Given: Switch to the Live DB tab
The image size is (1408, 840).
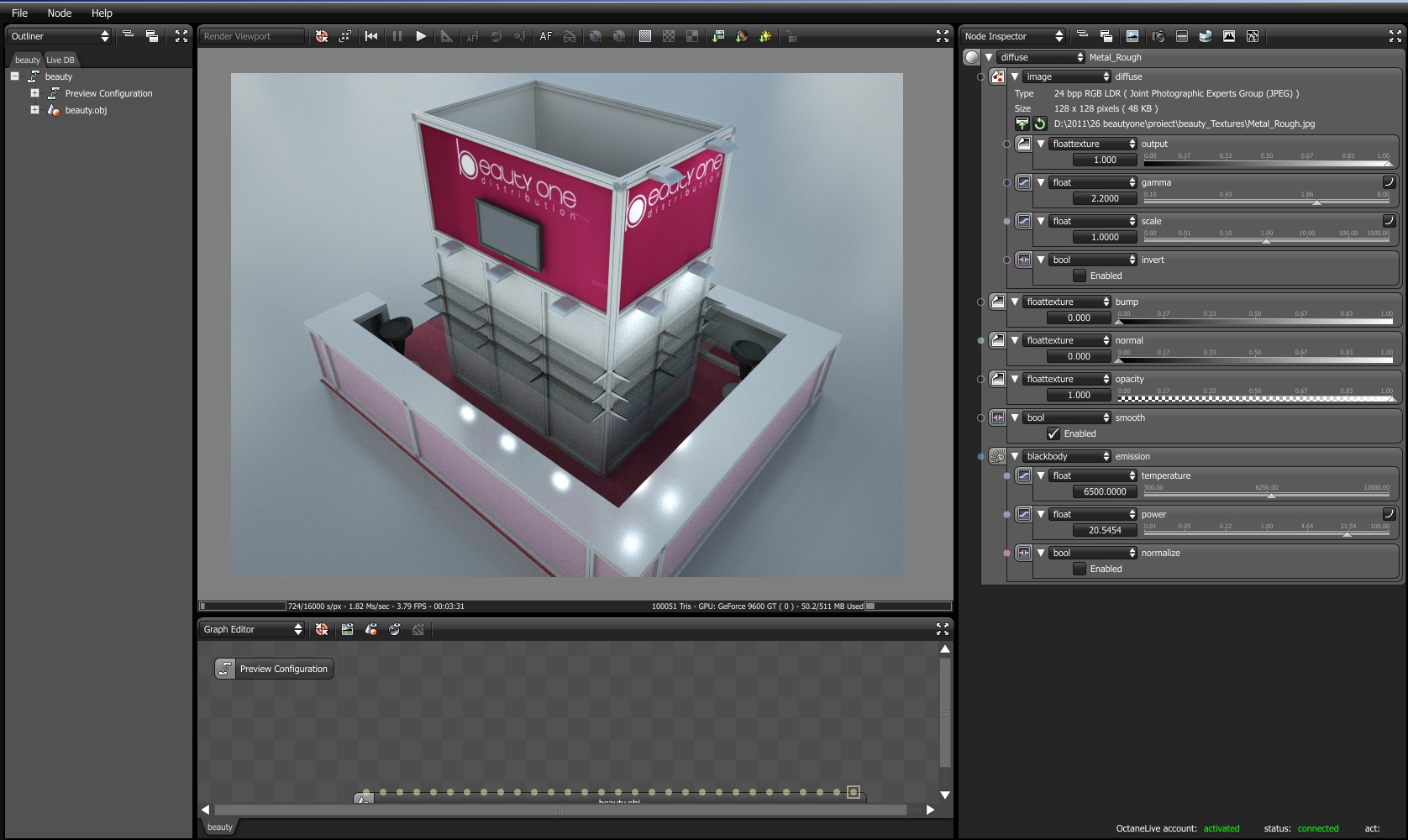Looking at the screenshot, I should (x=60, y=60).
